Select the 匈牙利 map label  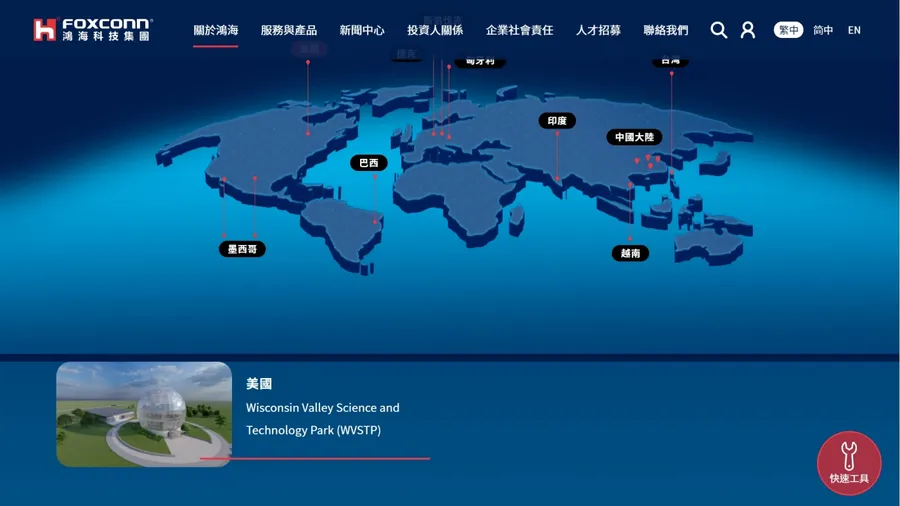tap(480, 61)
